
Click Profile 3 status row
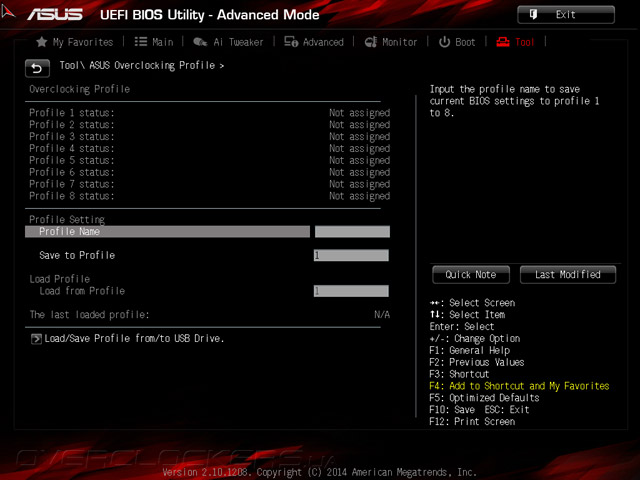click(x=209, y=137)
